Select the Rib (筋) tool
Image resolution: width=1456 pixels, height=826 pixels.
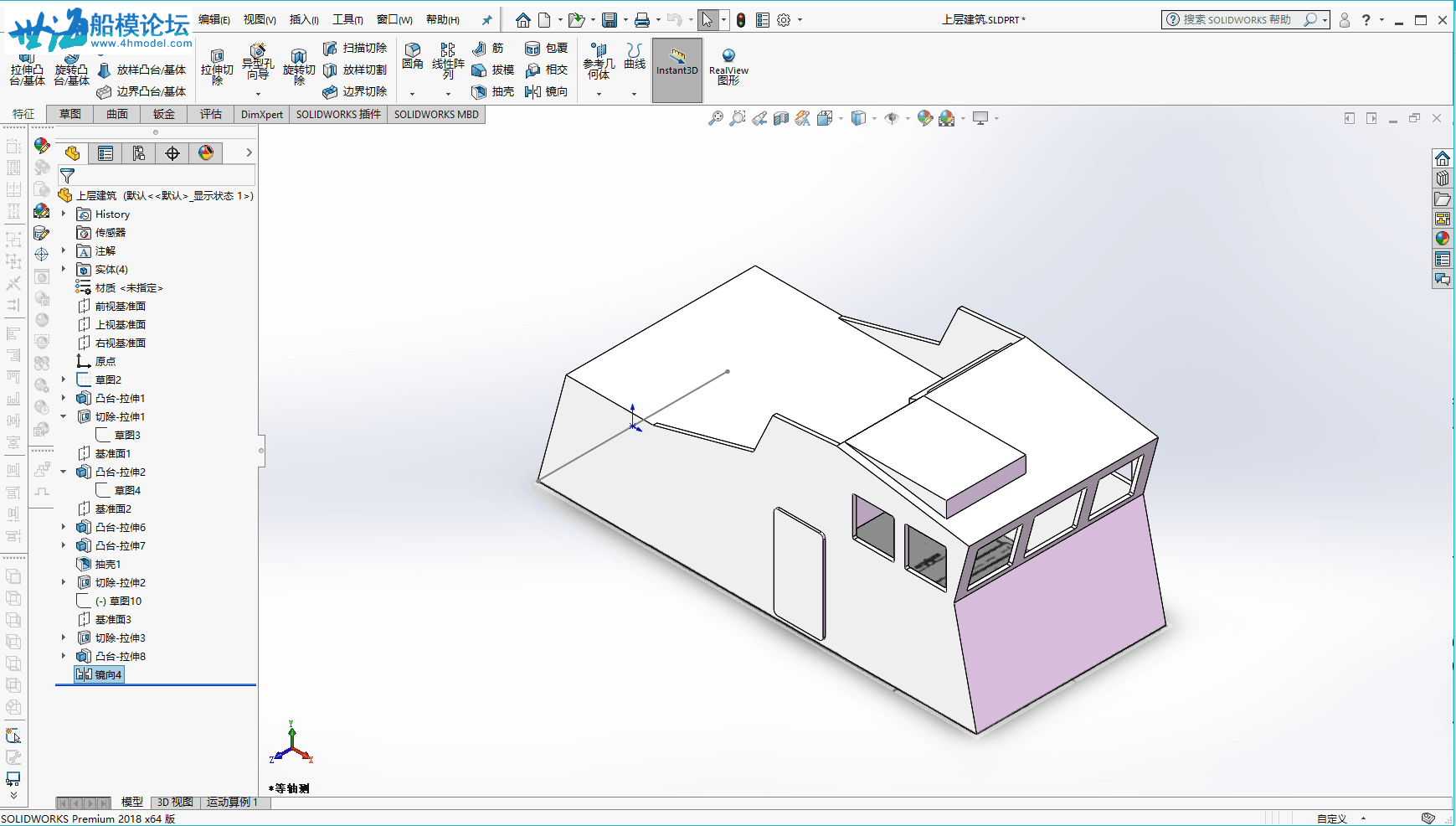pyautogui.click(x=488, y=49)
